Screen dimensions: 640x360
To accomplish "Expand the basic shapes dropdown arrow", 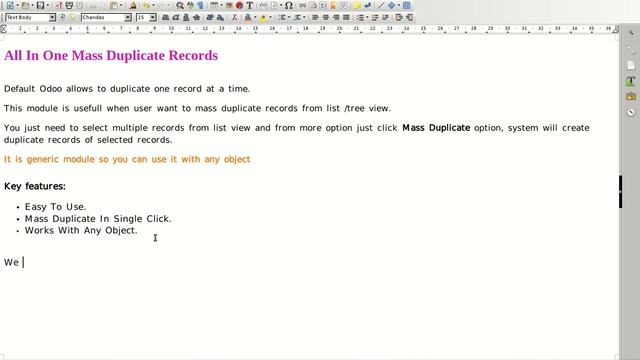I will (x=399, y=5).
